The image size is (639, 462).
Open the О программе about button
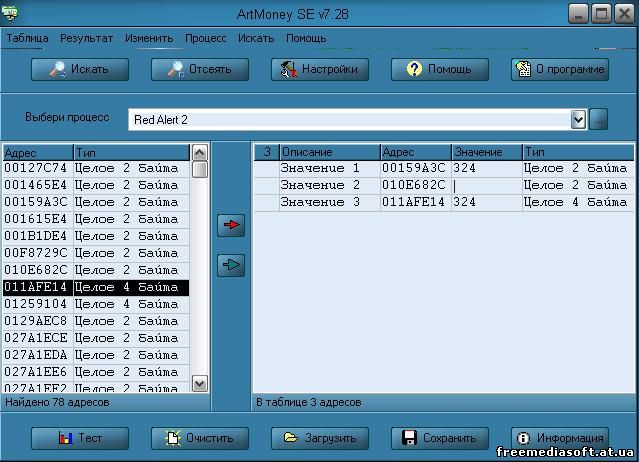pos(560,69)
